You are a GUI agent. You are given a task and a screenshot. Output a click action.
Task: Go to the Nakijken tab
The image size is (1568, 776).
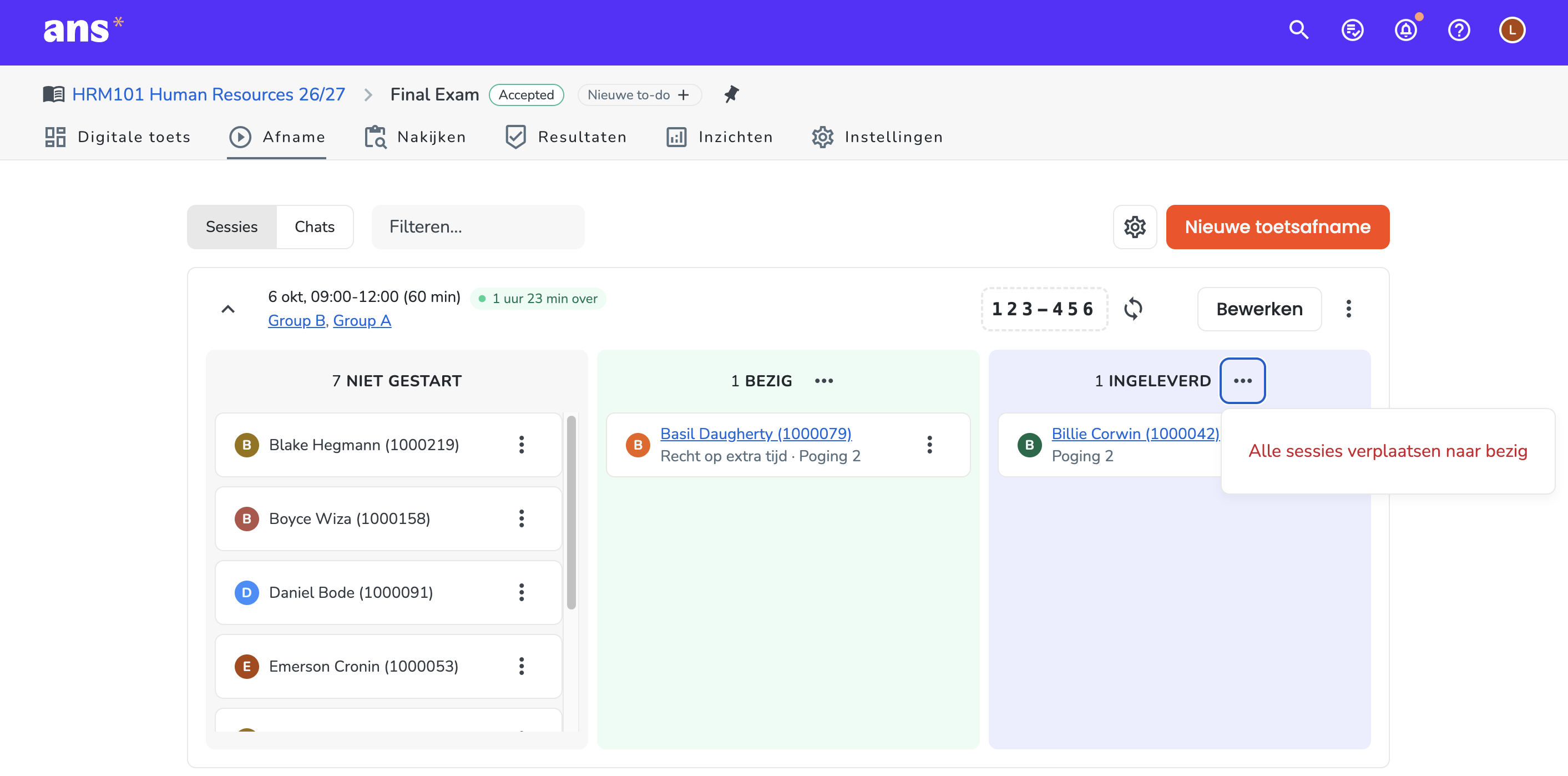[x=415, y=137]
